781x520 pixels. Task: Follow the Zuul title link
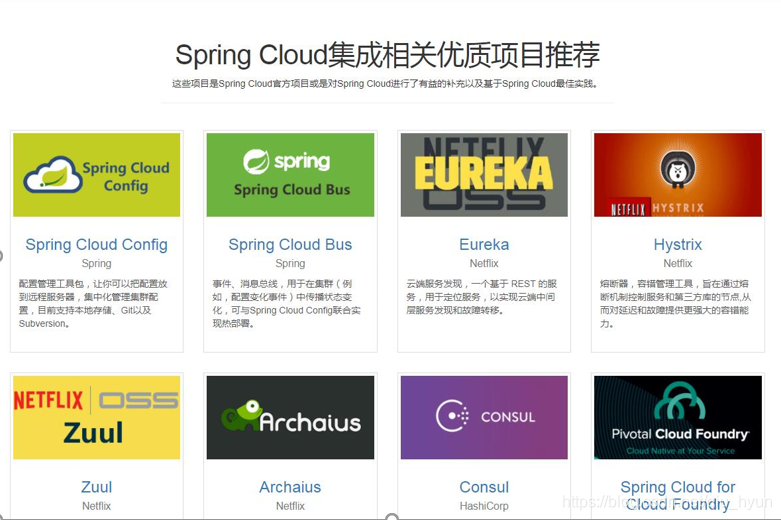tap(97, 487)
